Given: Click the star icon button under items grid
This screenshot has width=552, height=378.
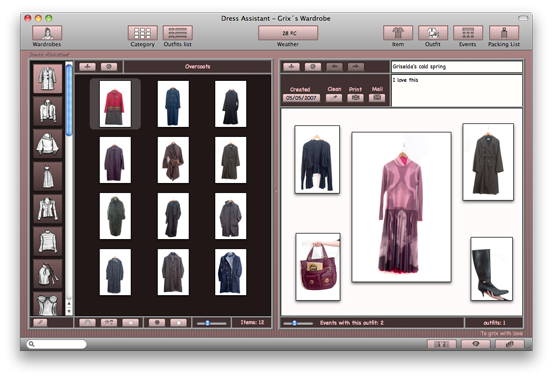Looking at the screenshot, I should [x=178, y=322].
